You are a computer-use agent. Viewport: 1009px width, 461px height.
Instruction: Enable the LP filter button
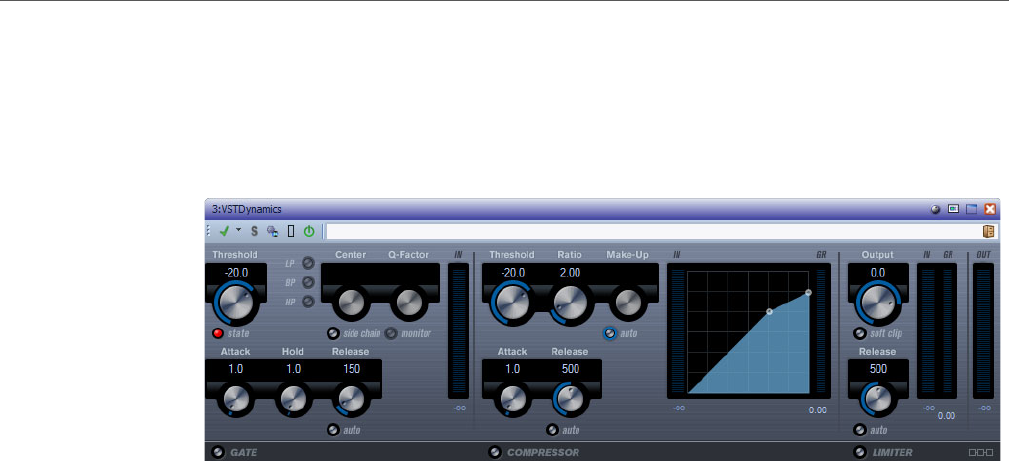[x=308, y=263]
